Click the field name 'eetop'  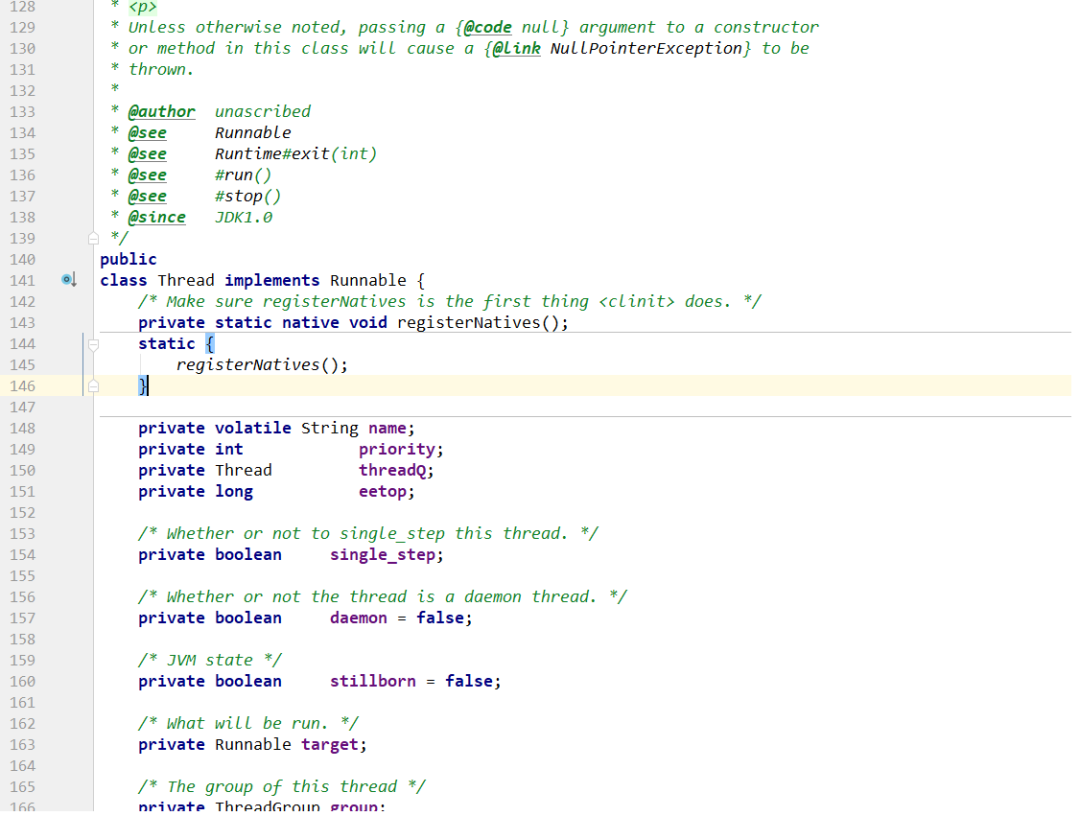pos(383,492)
